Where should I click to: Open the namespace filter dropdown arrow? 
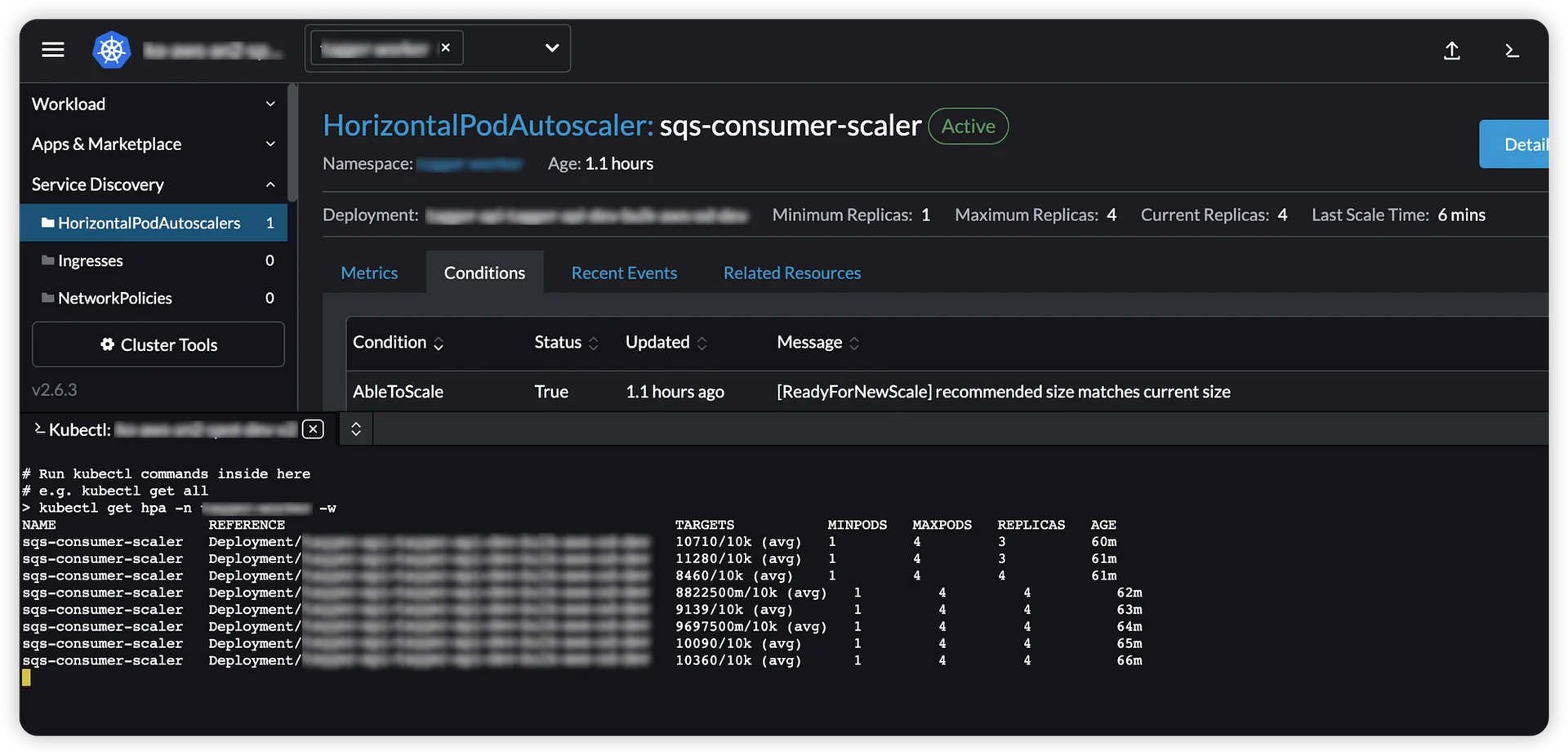(552, 48)
